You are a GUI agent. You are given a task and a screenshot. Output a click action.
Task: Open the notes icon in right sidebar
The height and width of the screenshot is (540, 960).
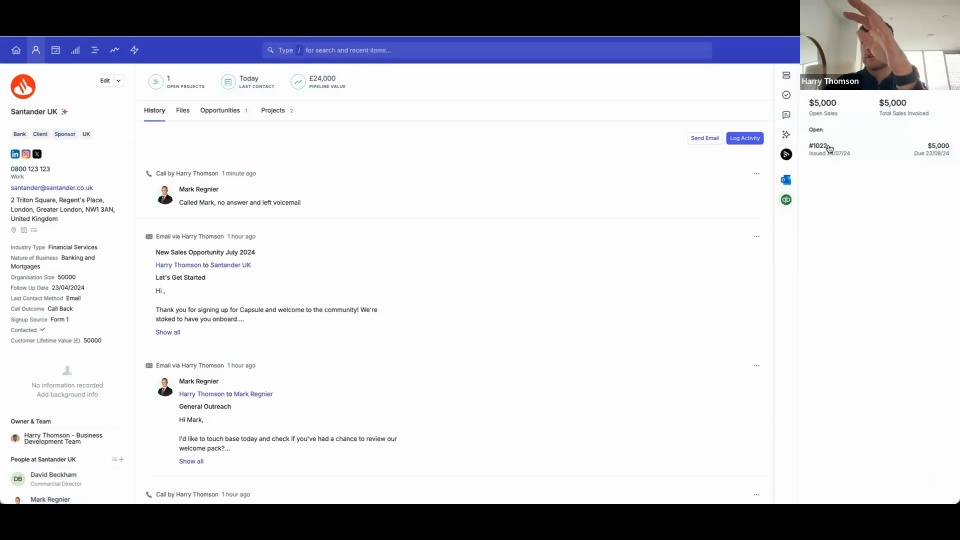click(x=786, y=114)
